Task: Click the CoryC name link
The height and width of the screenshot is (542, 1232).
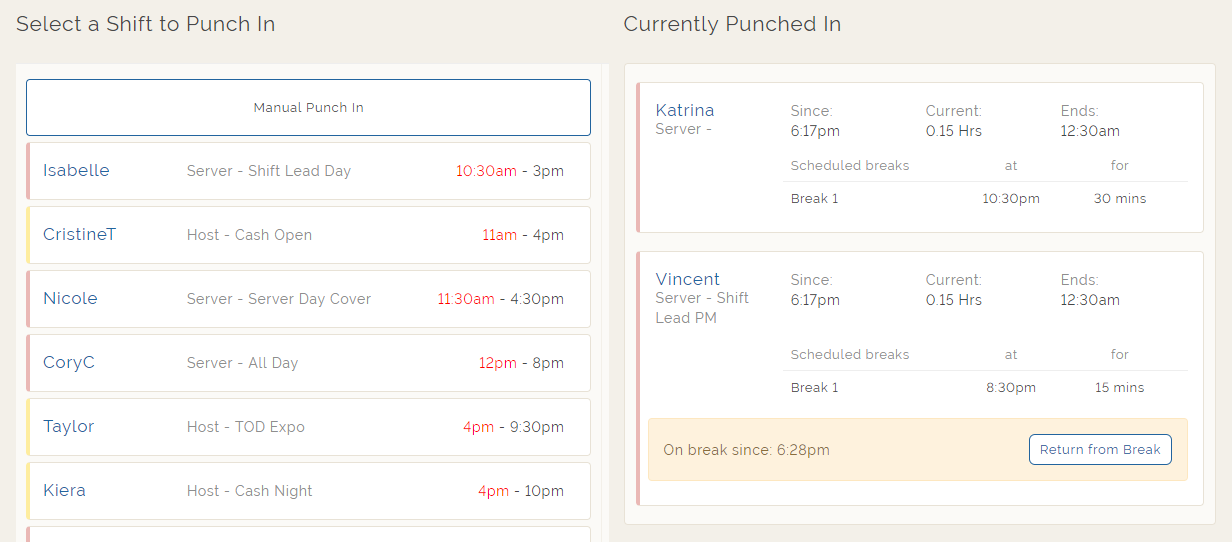Action: point(69,363)
